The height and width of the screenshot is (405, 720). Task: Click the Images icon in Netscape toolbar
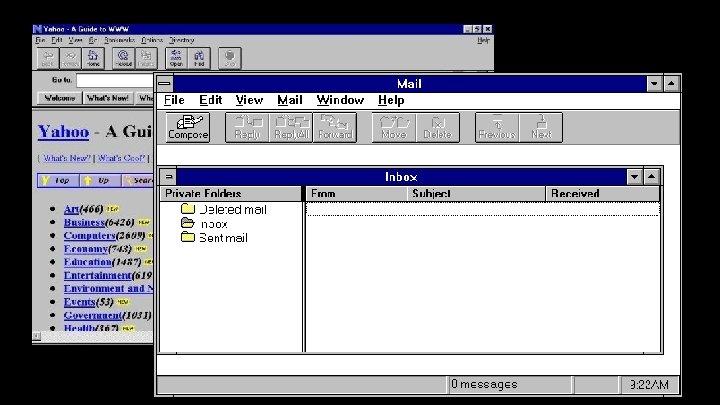tap(146, 58)
